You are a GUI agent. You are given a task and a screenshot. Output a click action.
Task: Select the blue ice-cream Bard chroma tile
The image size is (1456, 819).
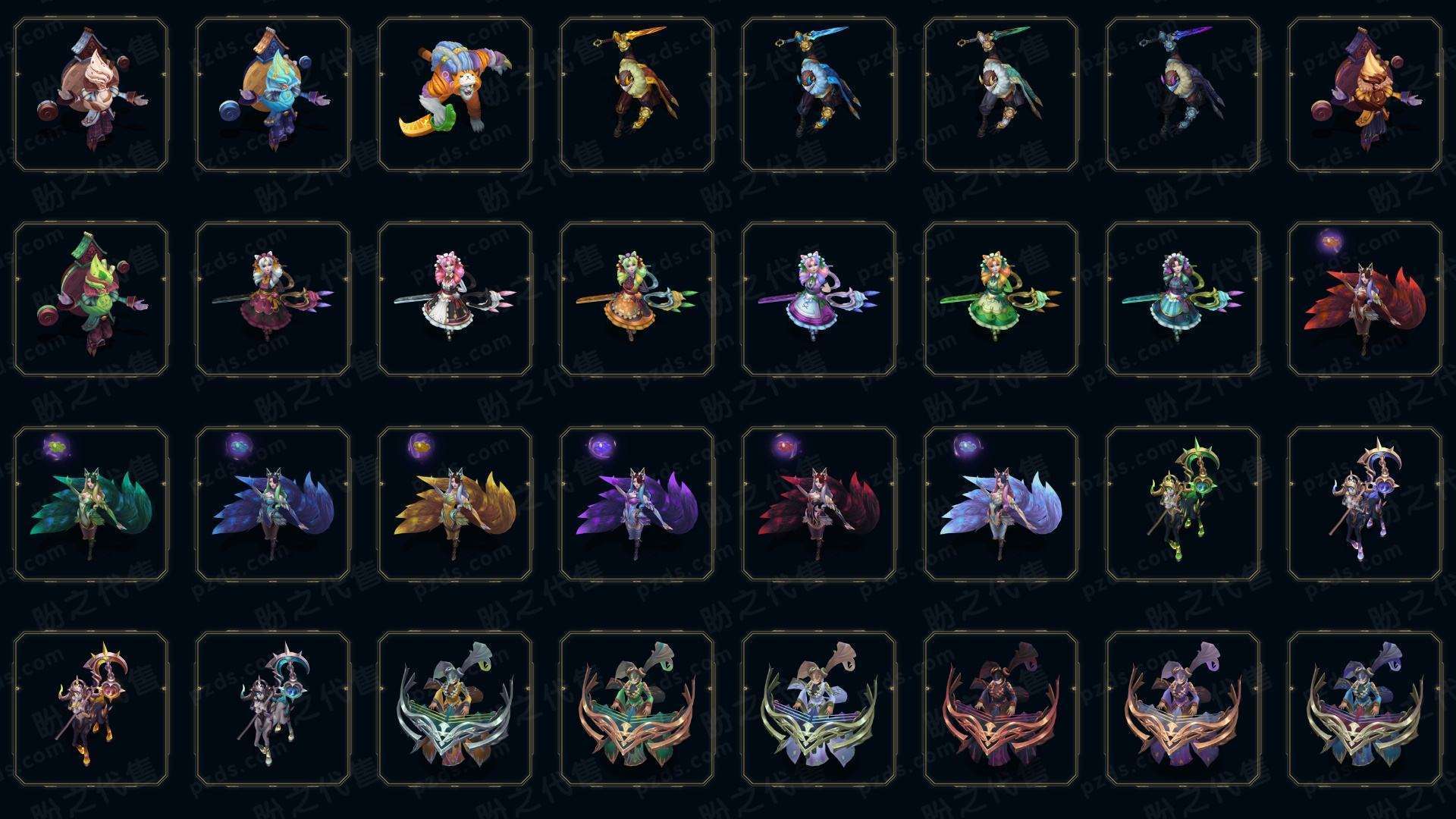coord(273,95)
